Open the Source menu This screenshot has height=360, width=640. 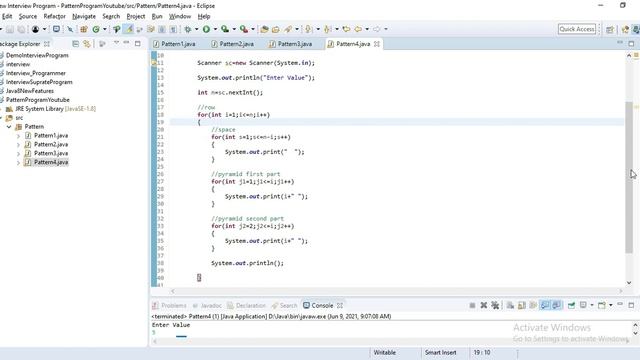tap(28, 16)
